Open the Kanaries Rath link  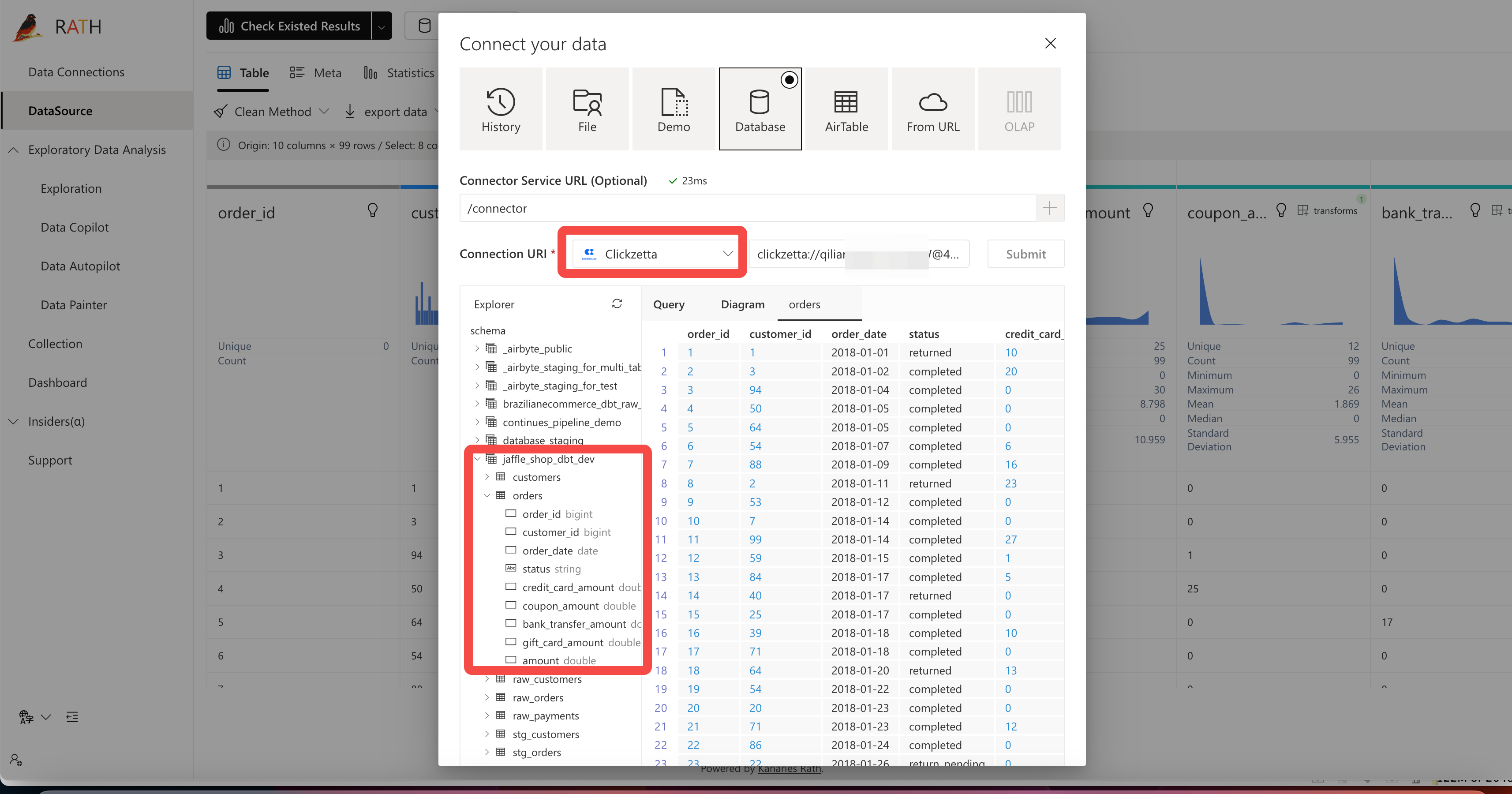[x=789, y=768]
